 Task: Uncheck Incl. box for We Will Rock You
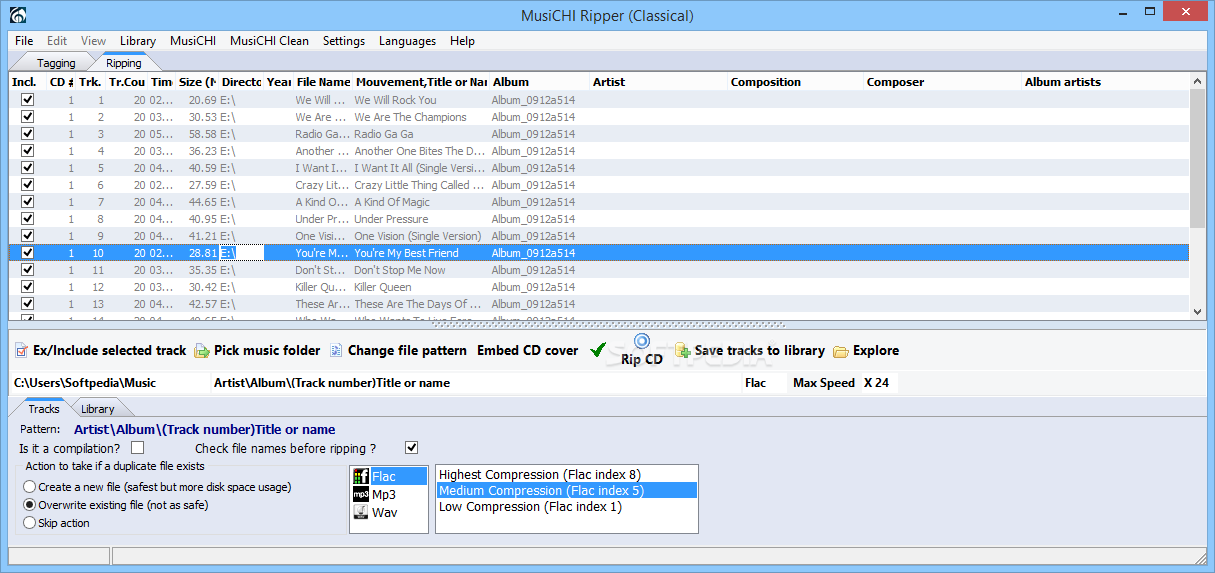pyautogui.click(x=27, y=100)
